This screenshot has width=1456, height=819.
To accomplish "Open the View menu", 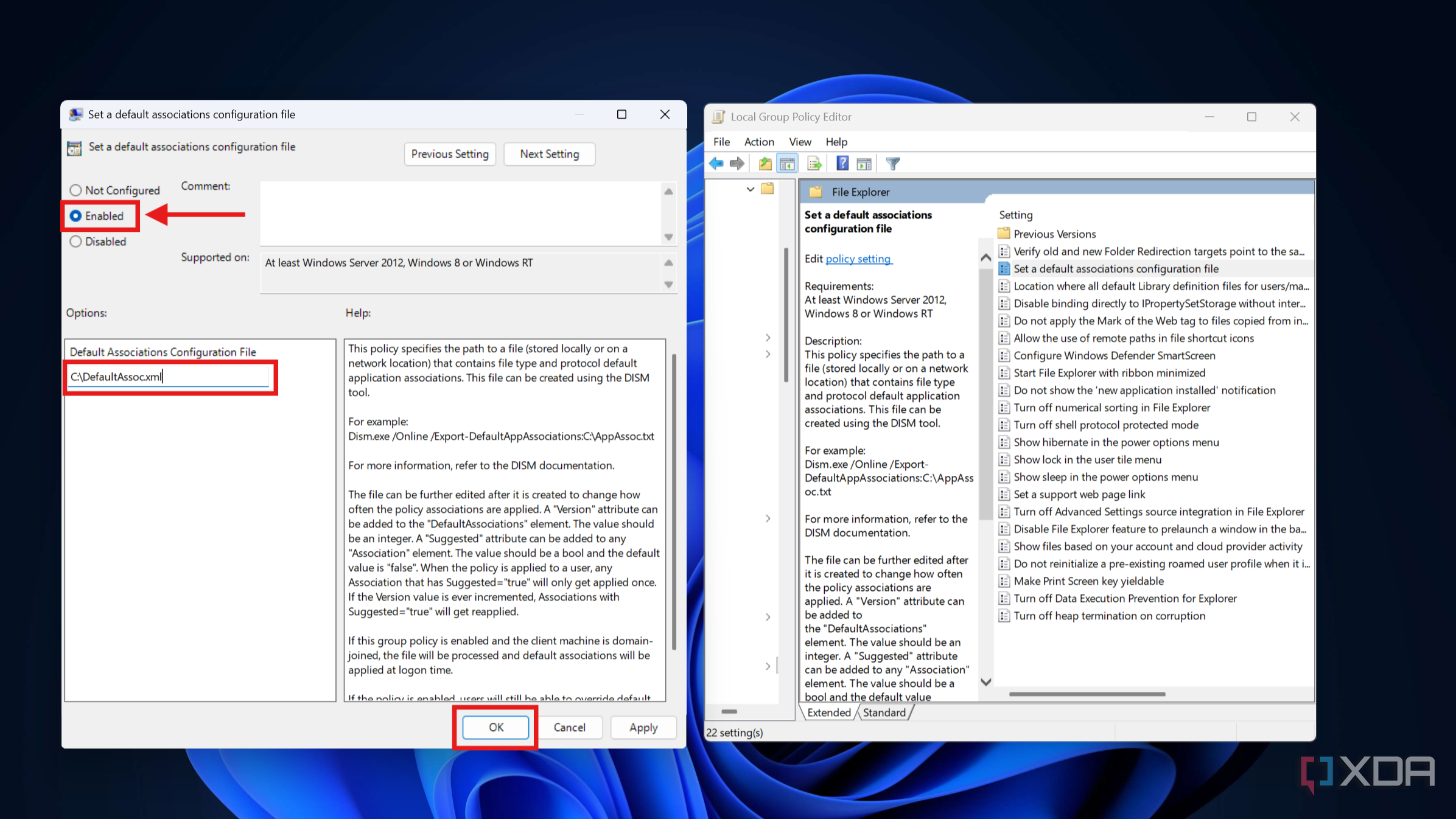I will [x=800, y=142].
